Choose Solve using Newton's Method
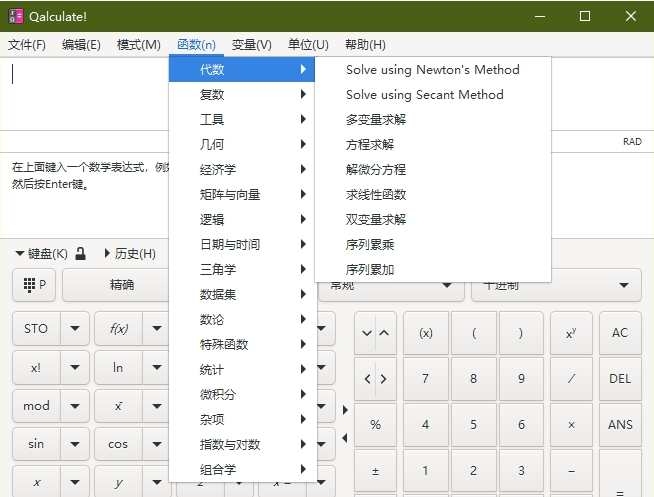The width and height of the screenshot is (654, 497). tap(432, 70)
